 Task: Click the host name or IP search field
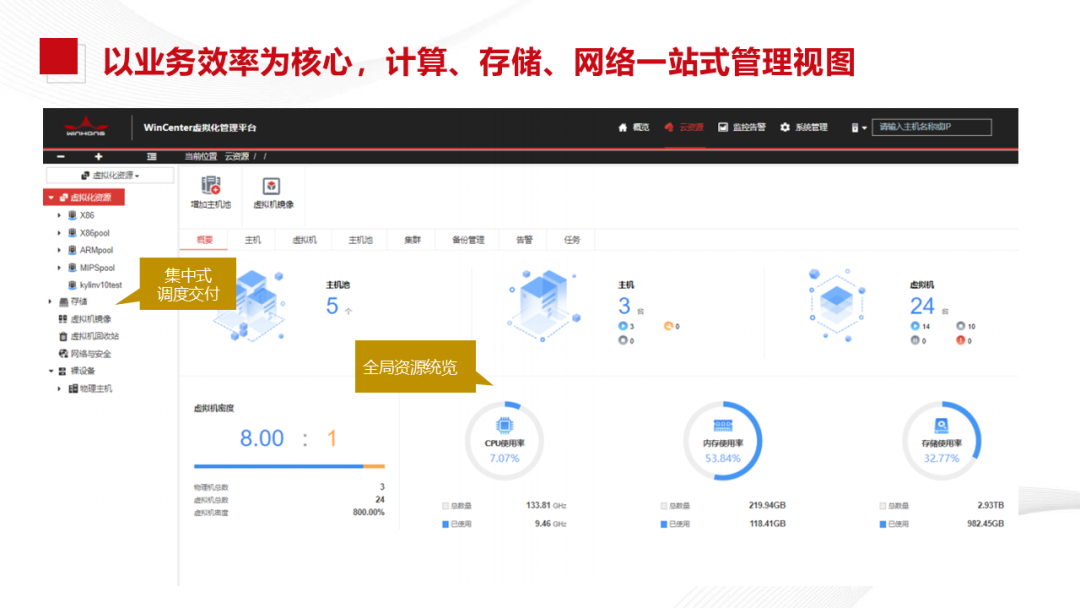click(931, 127)
